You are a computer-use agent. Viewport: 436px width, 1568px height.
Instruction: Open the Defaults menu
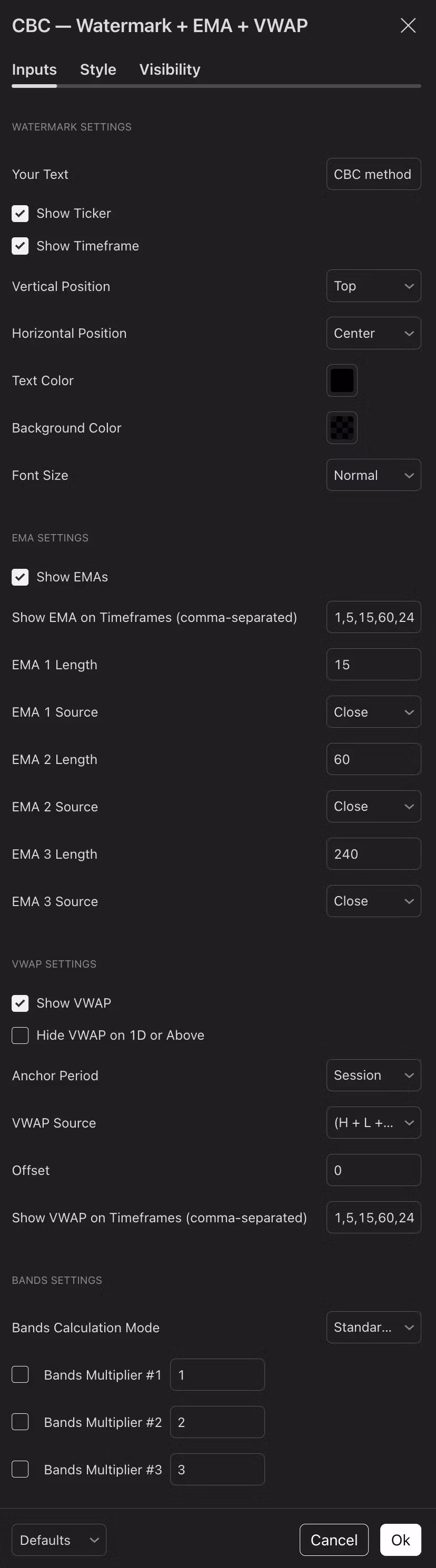click(59, 1540)
